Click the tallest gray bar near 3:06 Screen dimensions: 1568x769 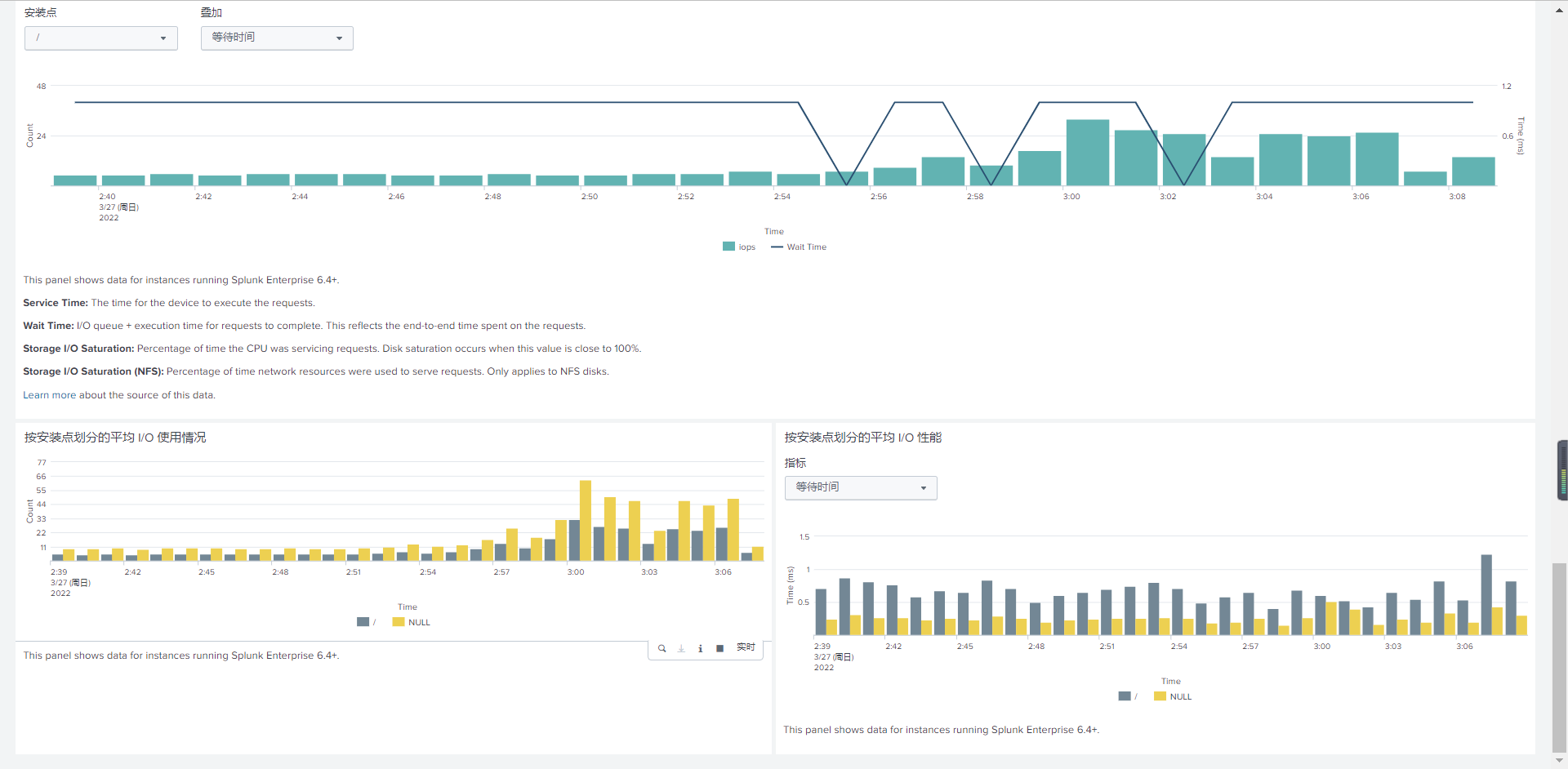1486,595
